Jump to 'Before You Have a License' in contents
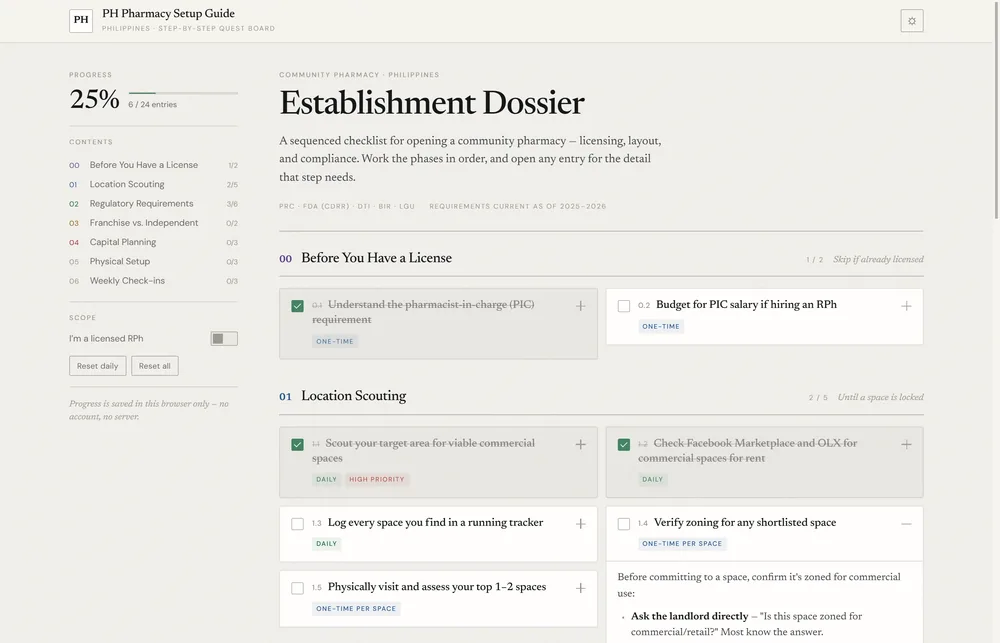Image resolution: width=1000 pixels, height=643 pixels. click(153, 165)
